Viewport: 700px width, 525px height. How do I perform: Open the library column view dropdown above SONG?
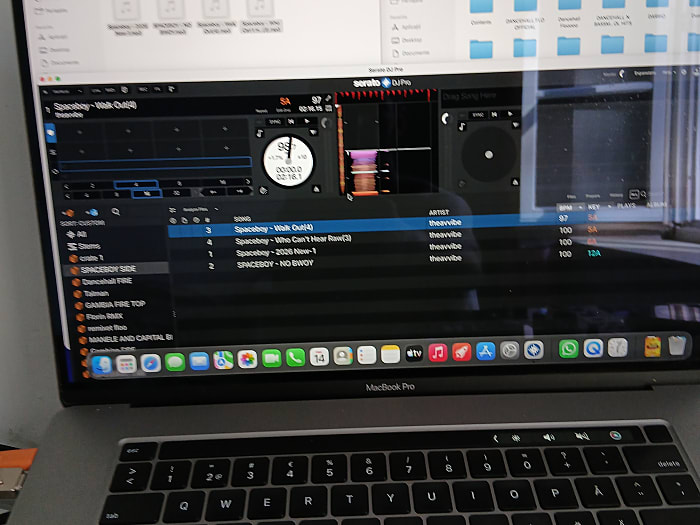pyautogui.click(x=200, y=209)
